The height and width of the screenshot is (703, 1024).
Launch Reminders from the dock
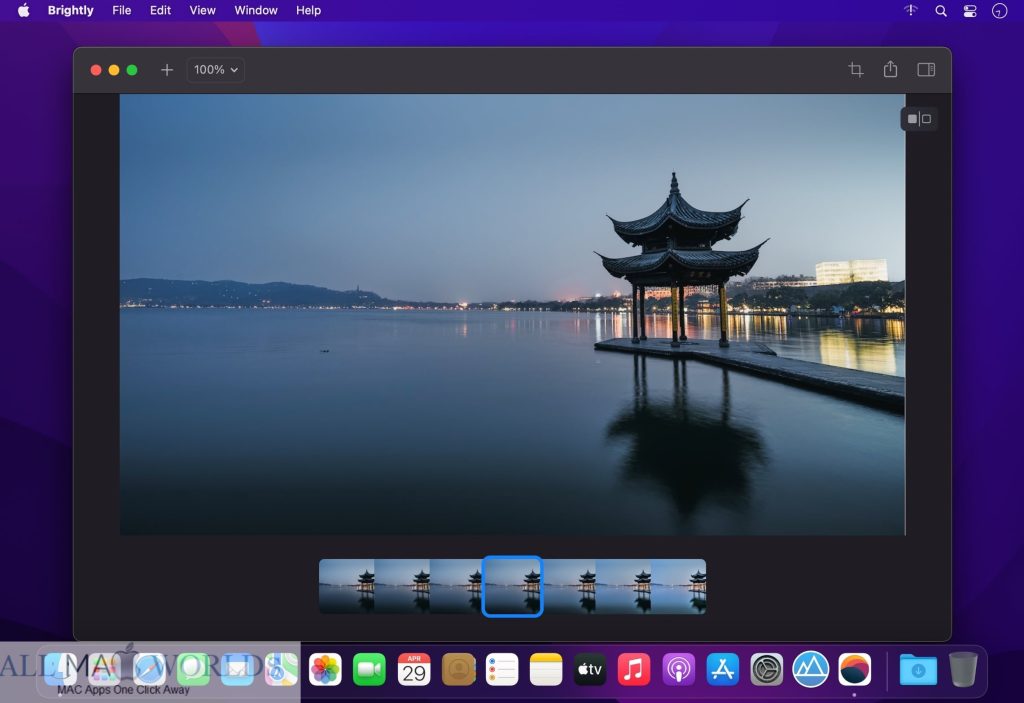pyautogui.click(x=502, y=670)
